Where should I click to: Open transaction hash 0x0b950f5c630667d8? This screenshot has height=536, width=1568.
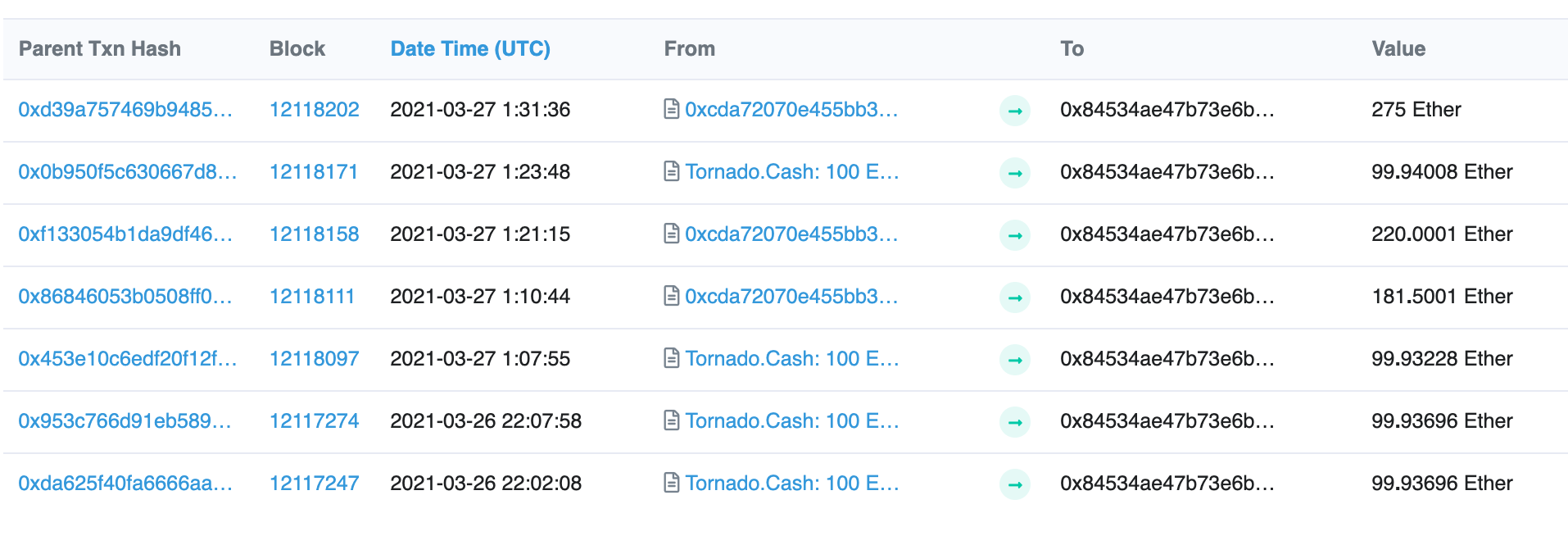[128, 172]
